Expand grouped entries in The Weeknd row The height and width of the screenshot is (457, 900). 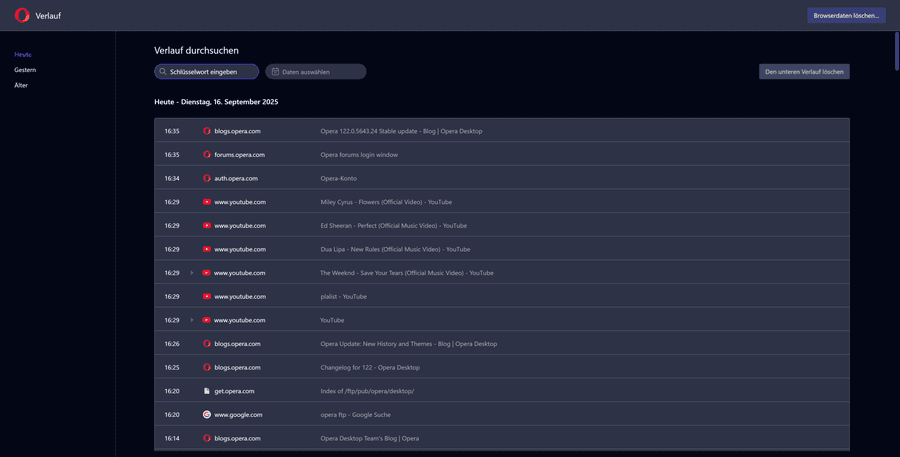click(x=192, y=273)
